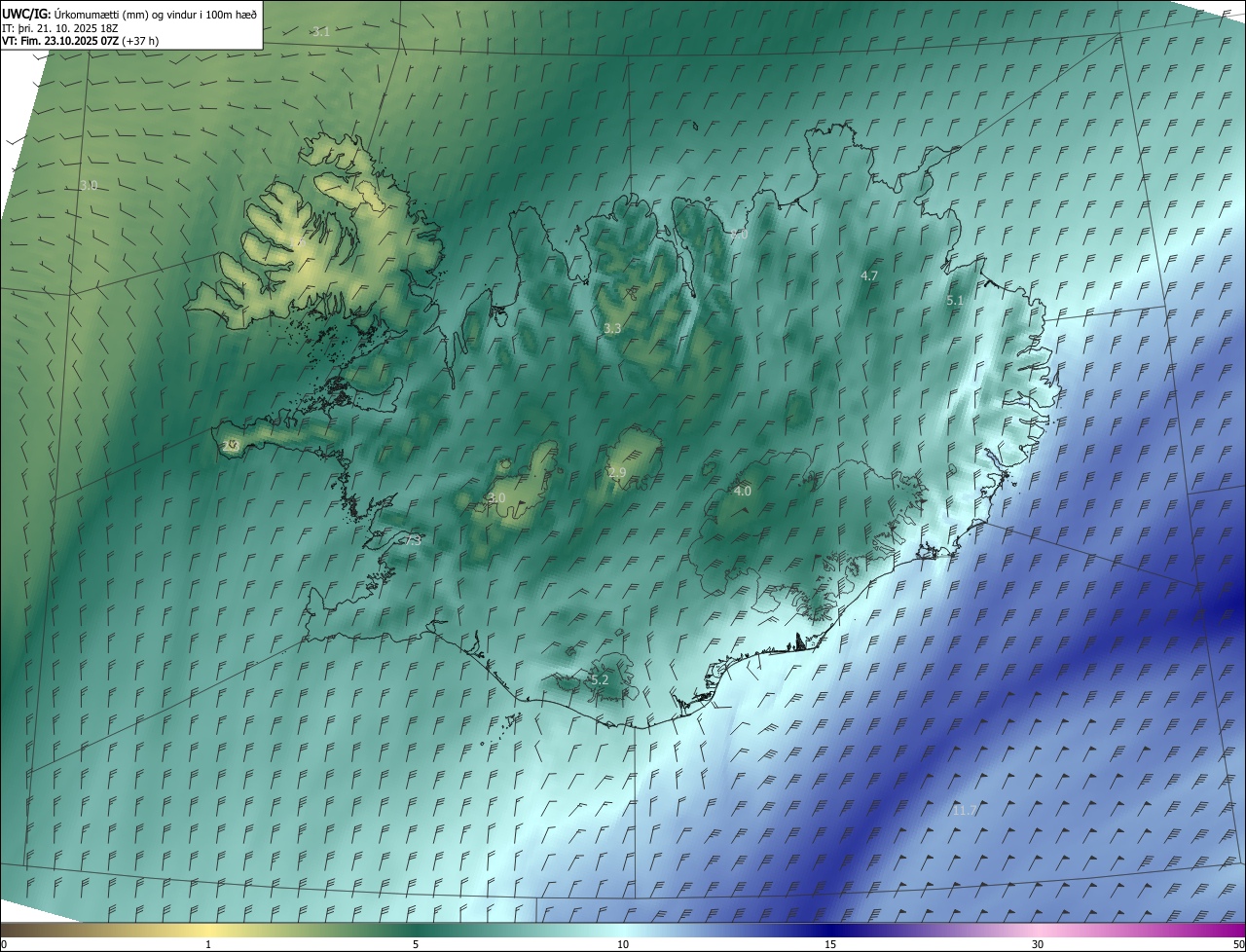Click the colorbar tick label 0

click(4, 944)
